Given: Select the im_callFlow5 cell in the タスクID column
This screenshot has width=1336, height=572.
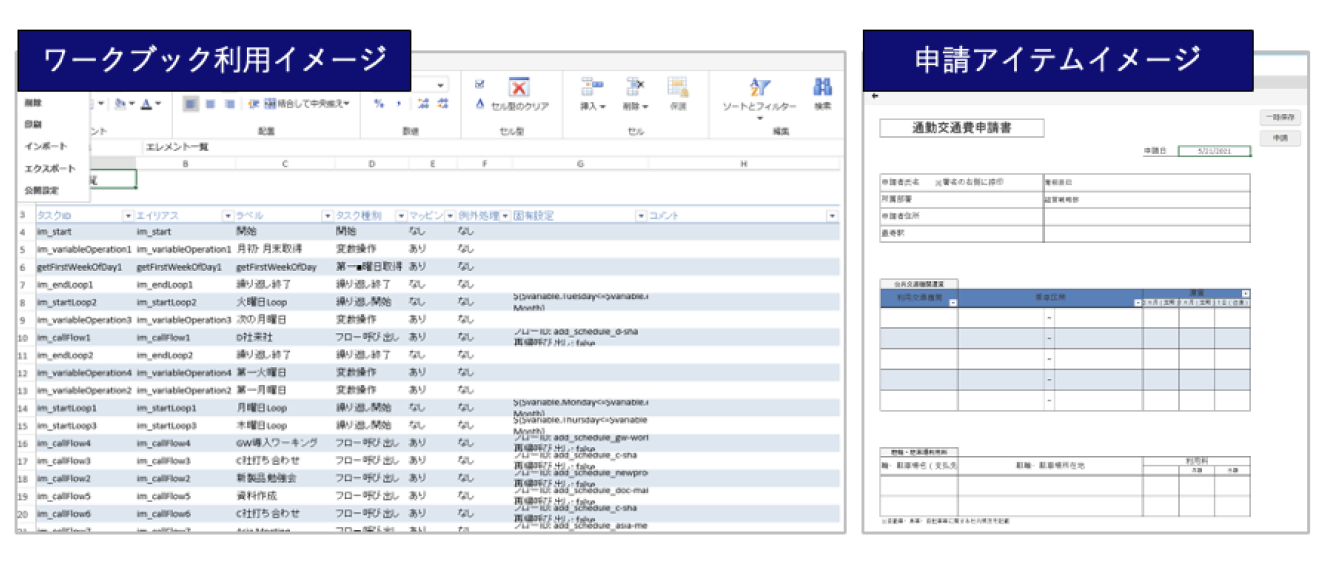Looking at the screenshot, I should (85, 496).
